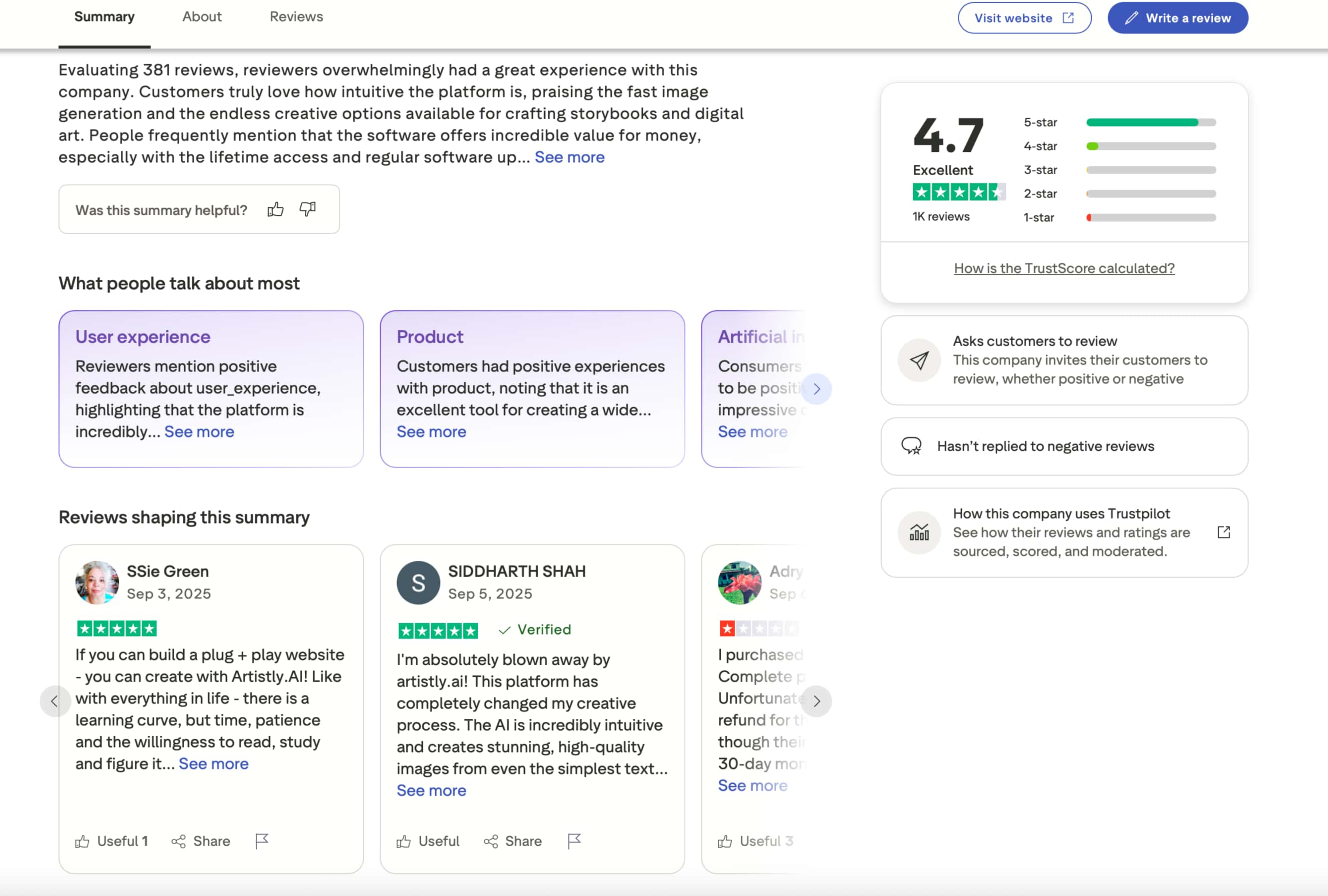The width and height of the screenshot is (1328, 896).
Task: Open the Hasn't replied to negative reviews card
Action: (x=1064, y=447)
